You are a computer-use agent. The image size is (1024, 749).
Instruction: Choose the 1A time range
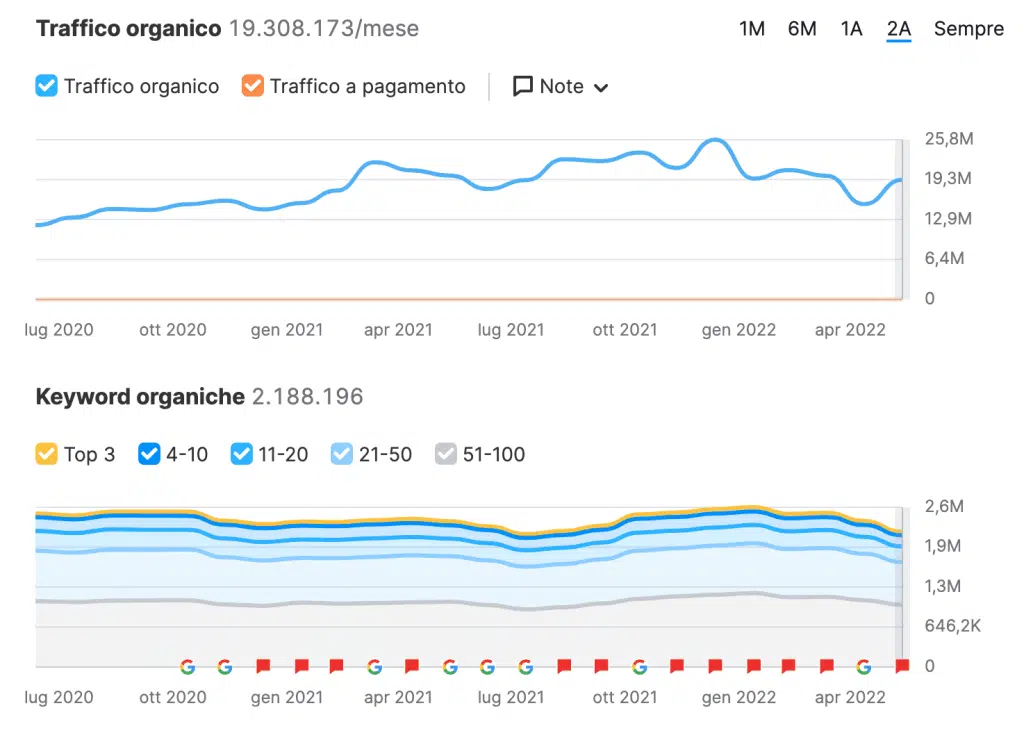tap(851, 29)
